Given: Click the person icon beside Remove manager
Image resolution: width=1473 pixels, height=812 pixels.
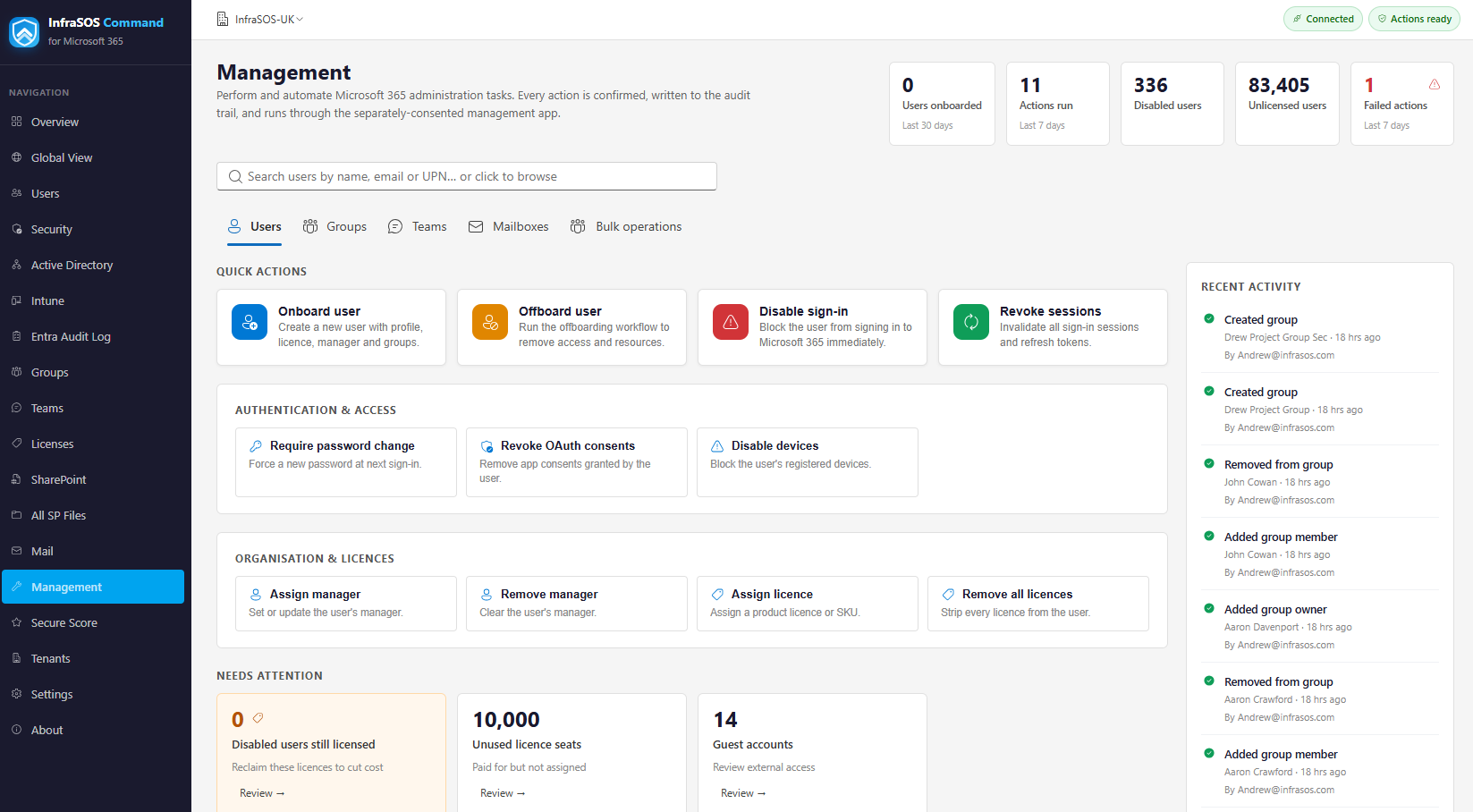Looking at the screenshot, I should 487,594.
